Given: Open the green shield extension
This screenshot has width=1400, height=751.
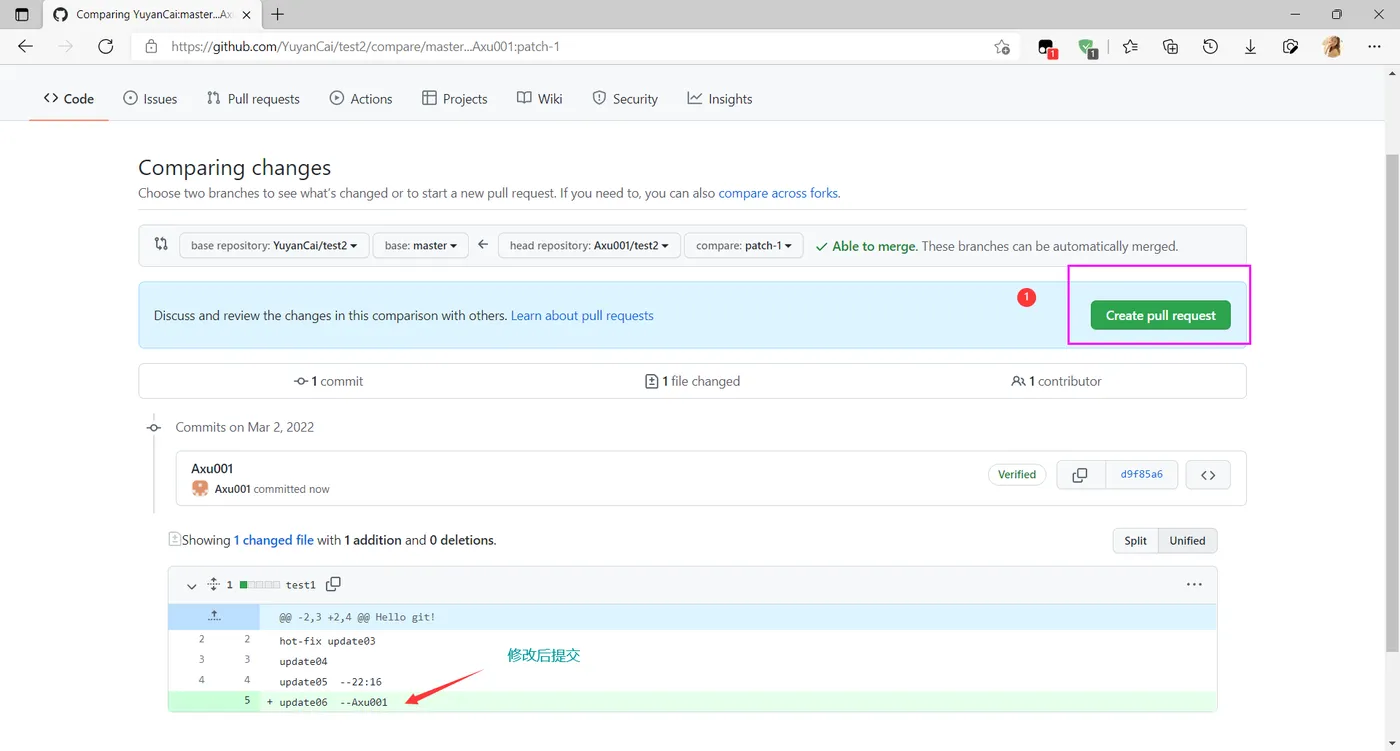Looking at the screenshot, I should [x=1087, y=47].
